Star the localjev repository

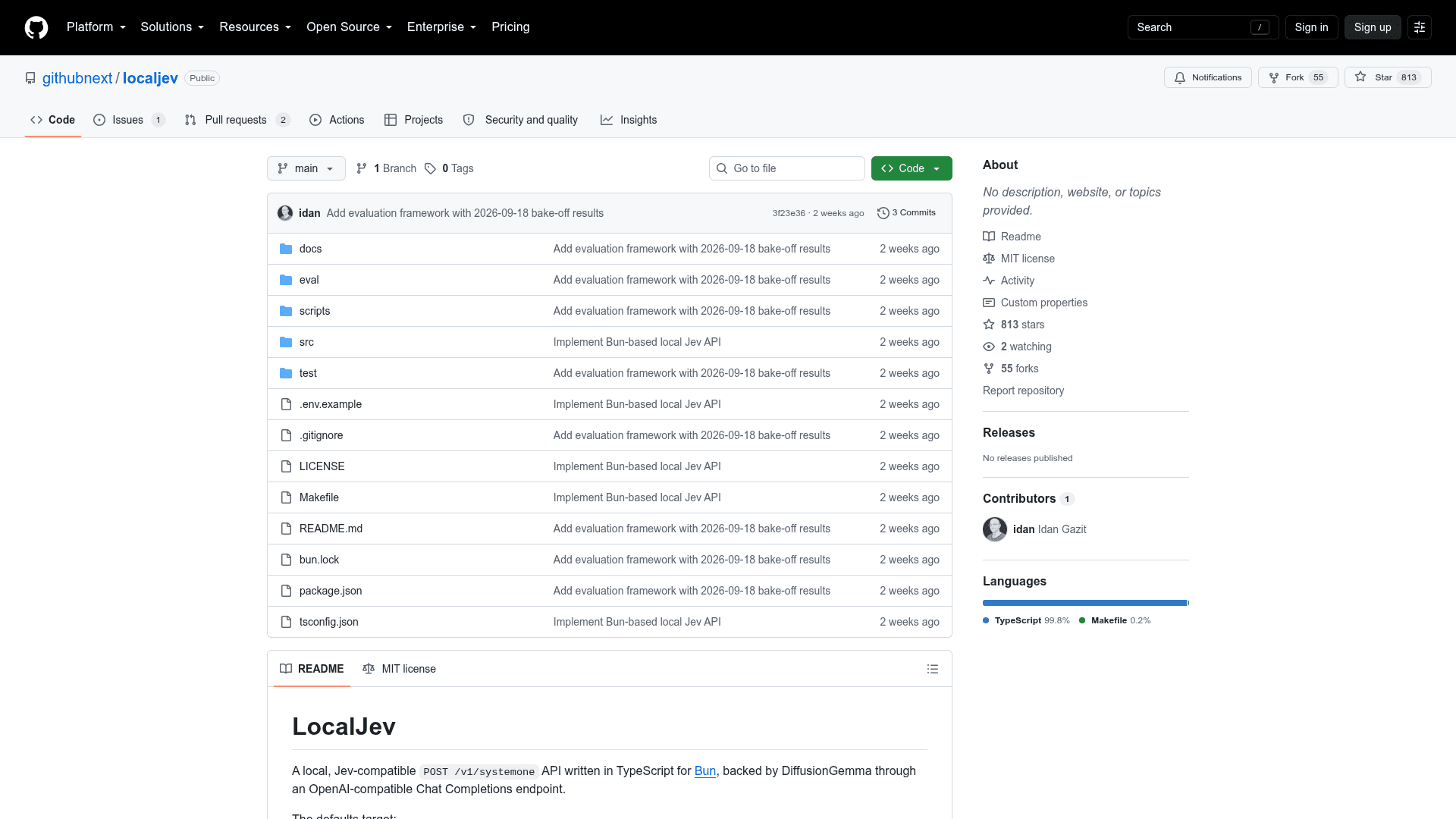tap(1388, 77)
